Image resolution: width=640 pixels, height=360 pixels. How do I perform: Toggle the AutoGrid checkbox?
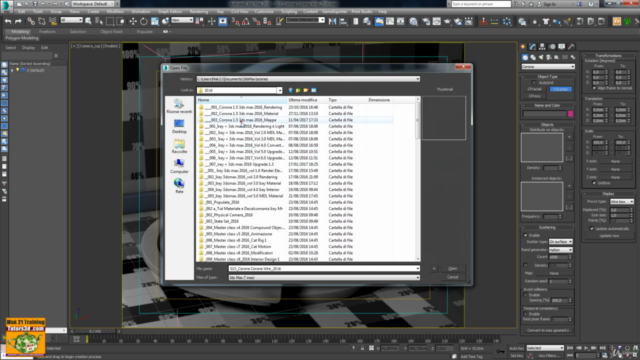point(534,82)
